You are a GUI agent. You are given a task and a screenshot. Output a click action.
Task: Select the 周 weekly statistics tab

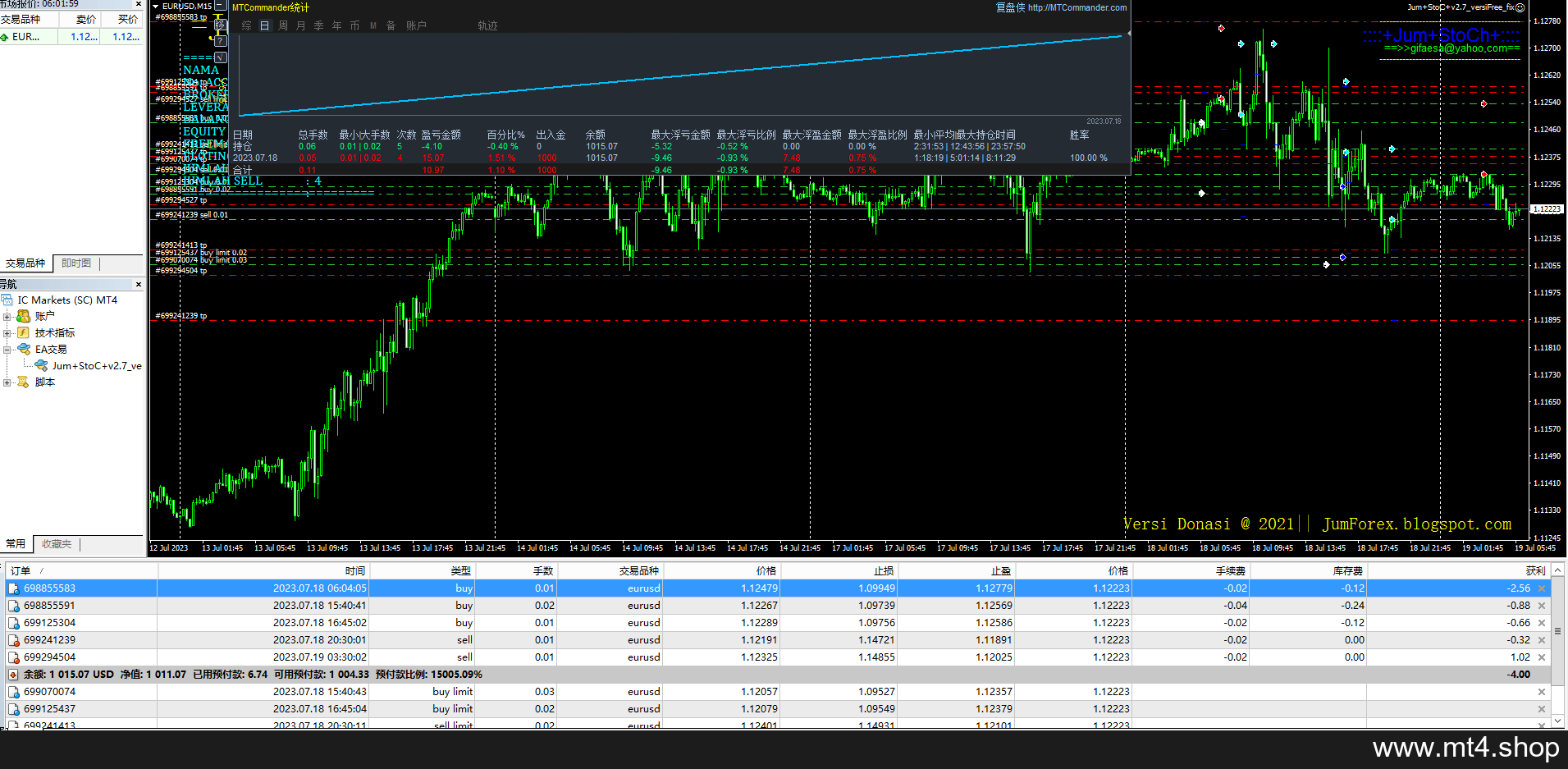coord(283,25)
